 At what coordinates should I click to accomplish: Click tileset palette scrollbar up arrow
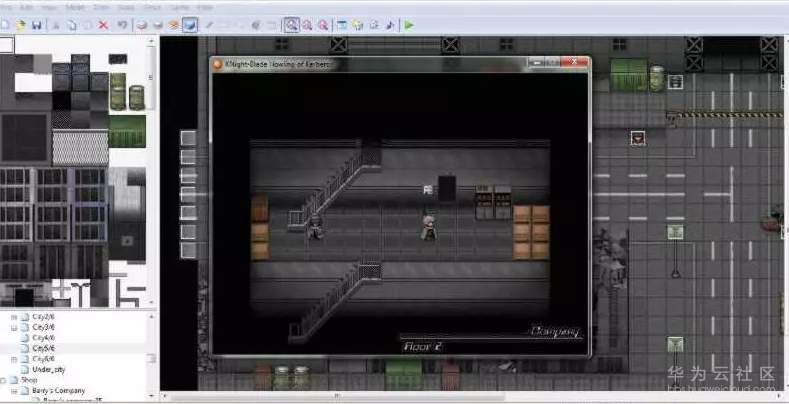pos(150,42)
